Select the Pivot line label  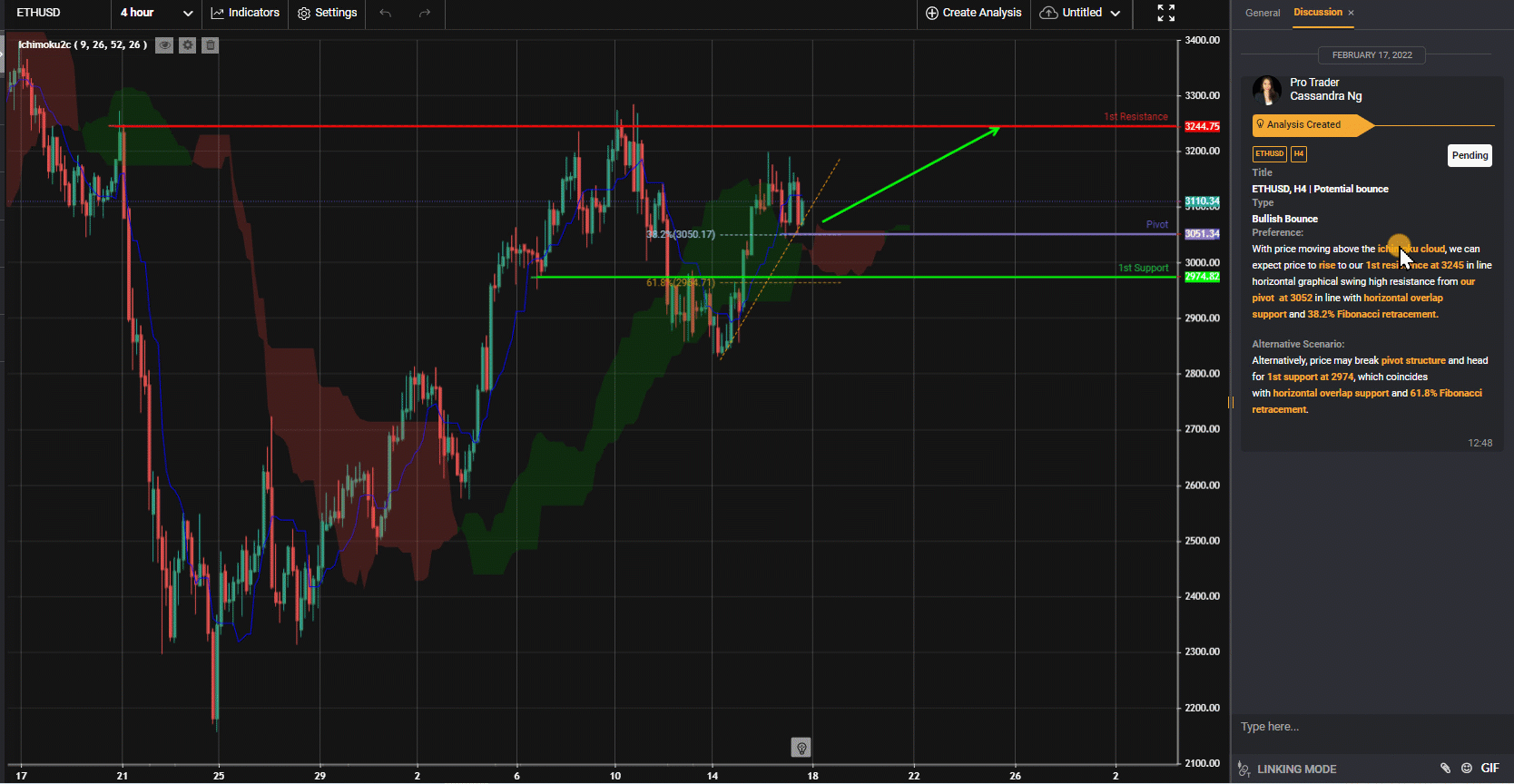[1157, 224]
